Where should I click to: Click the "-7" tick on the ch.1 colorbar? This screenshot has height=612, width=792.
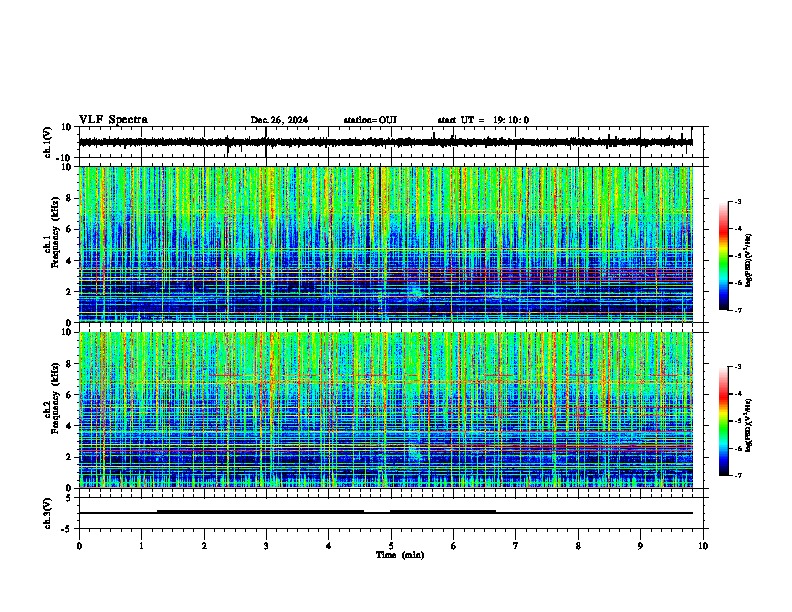pyautogui.click(x=738, y=310)
